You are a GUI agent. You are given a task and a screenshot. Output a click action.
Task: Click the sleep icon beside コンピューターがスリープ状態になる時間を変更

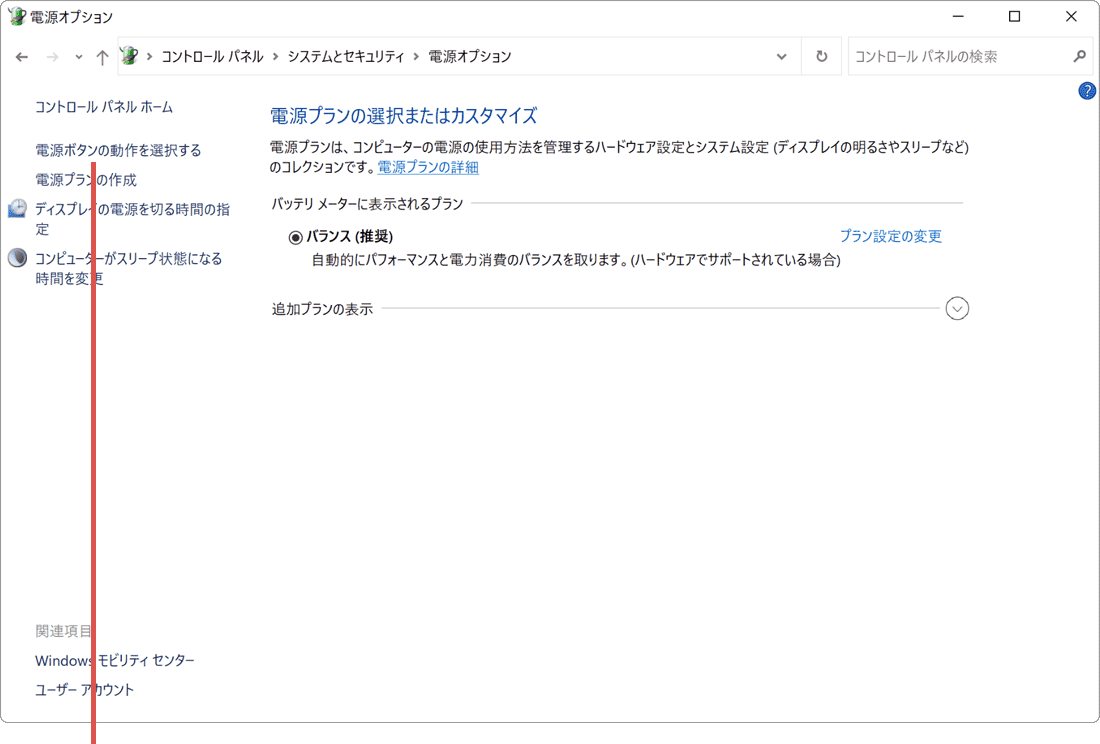(x=17, y=257)
